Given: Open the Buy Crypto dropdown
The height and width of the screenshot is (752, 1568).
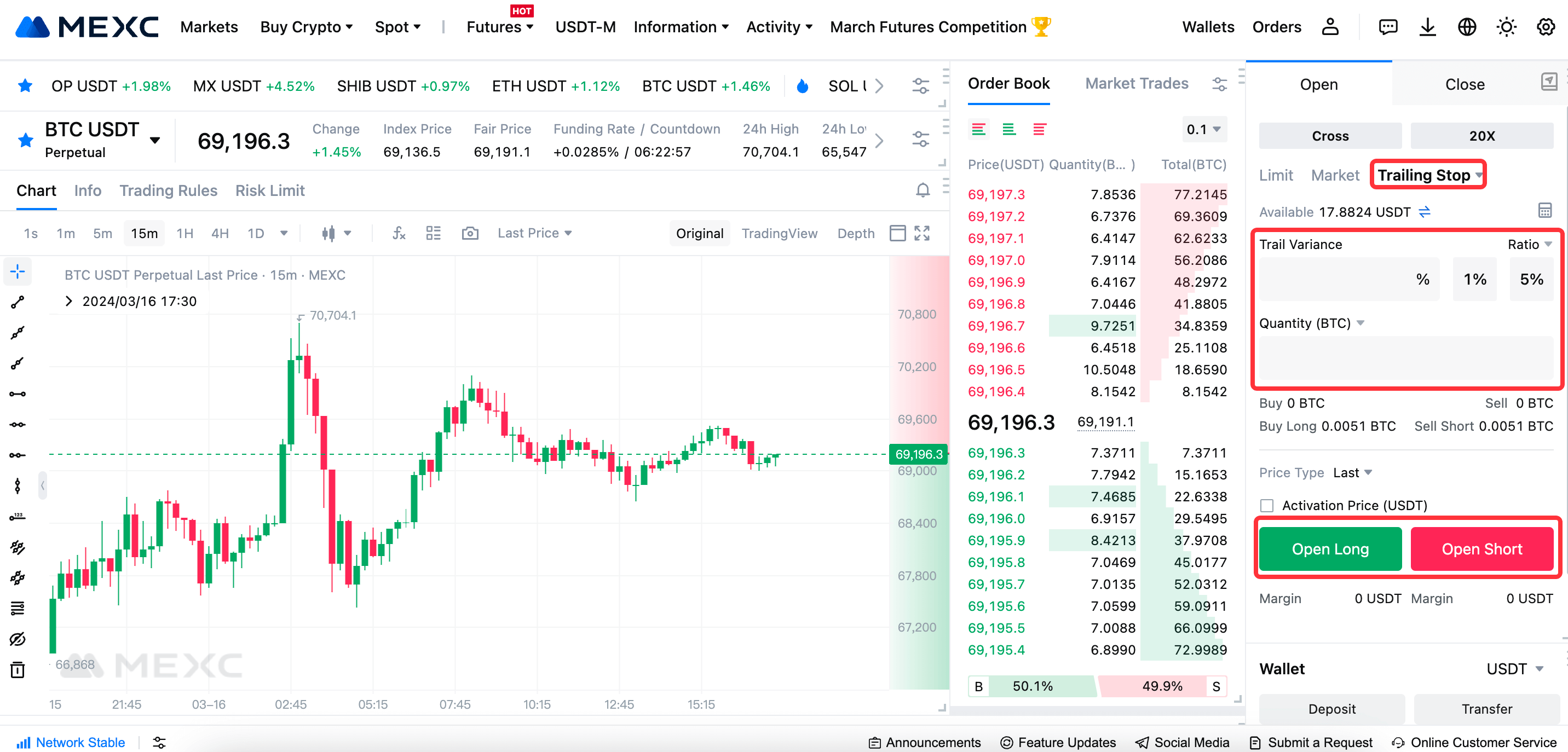Looking at the screenshot, I should (306, 27).
